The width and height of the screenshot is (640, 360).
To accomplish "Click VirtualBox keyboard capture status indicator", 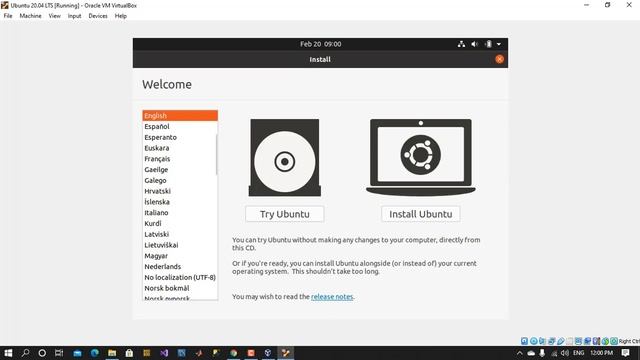I will 614,341.
